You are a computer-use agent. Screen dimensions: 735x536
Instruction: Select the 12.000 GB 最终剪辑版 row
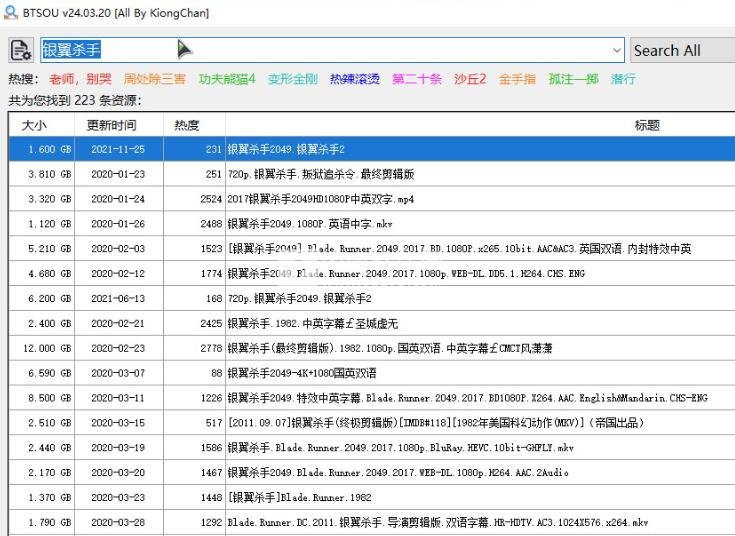click(372, 348)
